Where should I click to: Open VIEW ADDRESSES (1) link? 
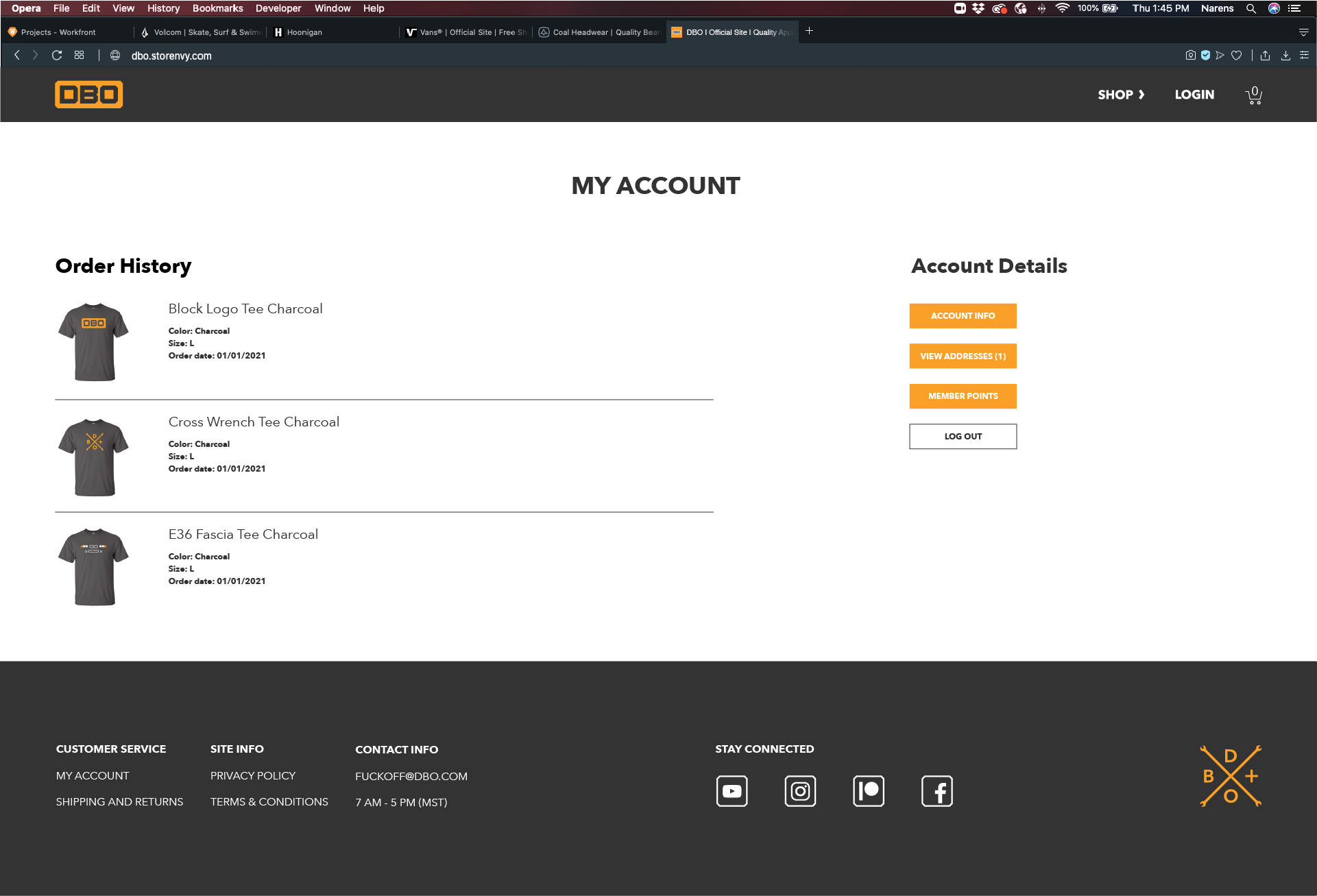point(963,356)
